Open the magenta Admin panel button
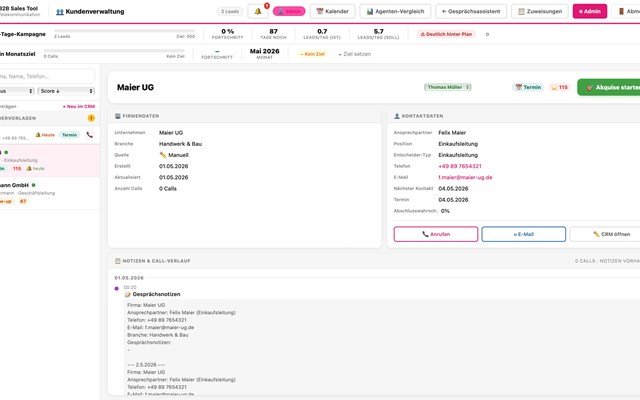Viewport: 640px width, 400px height. click(x=590, y=11)
